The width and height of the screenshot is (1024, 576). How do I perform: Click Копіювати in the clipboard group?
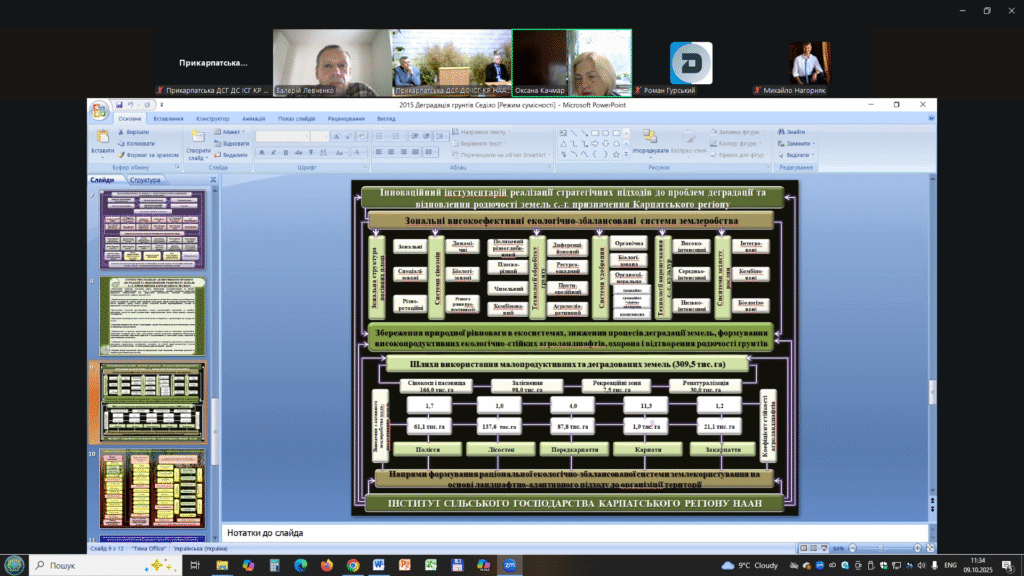coord(139,143)
